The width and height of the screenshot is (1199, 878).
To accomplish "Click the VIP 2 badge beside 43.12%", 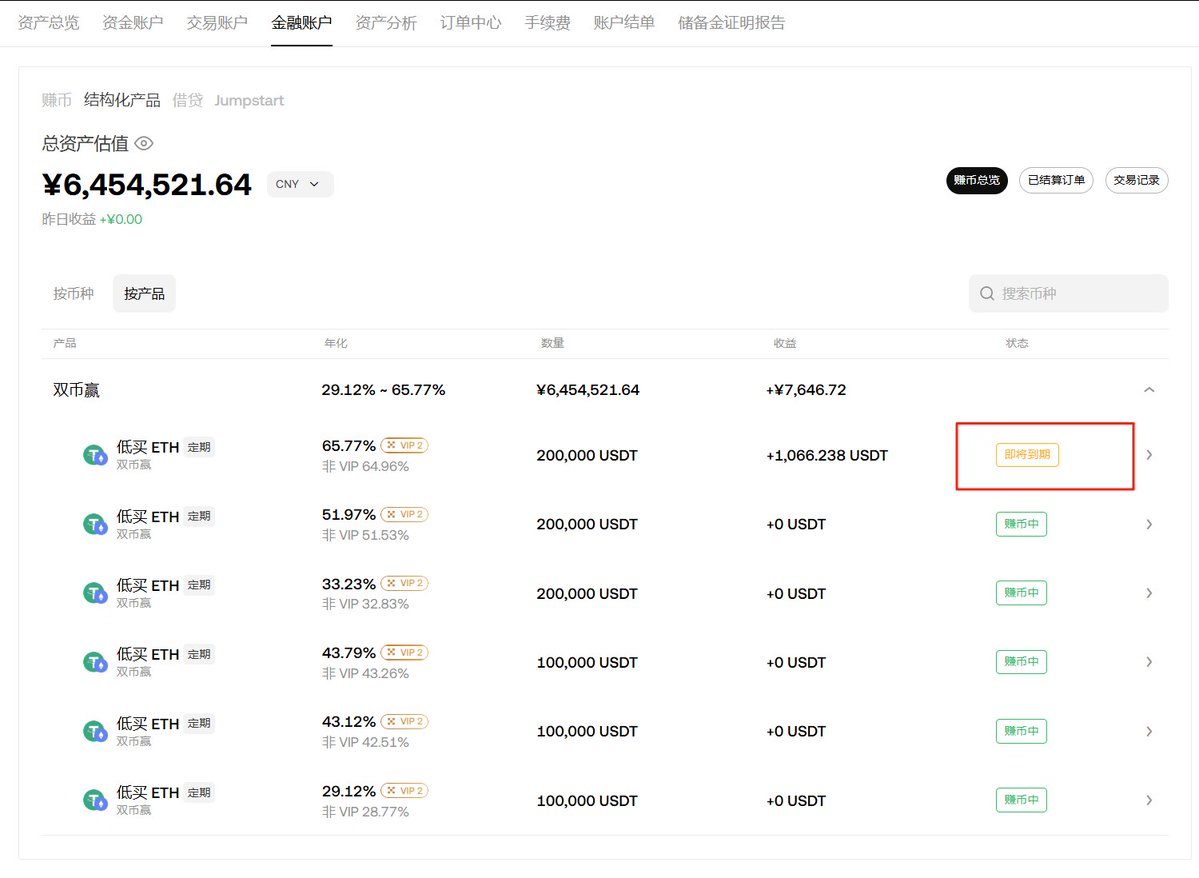I will tap(405, 722).
